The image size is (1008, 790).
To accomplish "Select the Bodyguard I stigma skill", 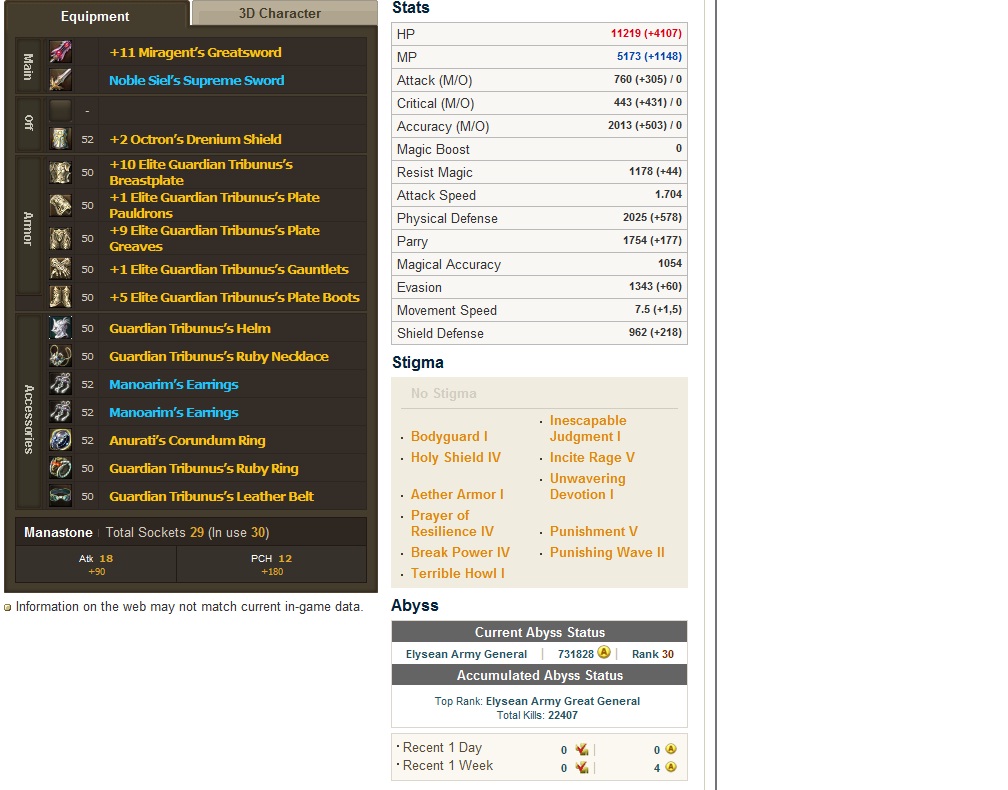I will click(x=449, y=436).
